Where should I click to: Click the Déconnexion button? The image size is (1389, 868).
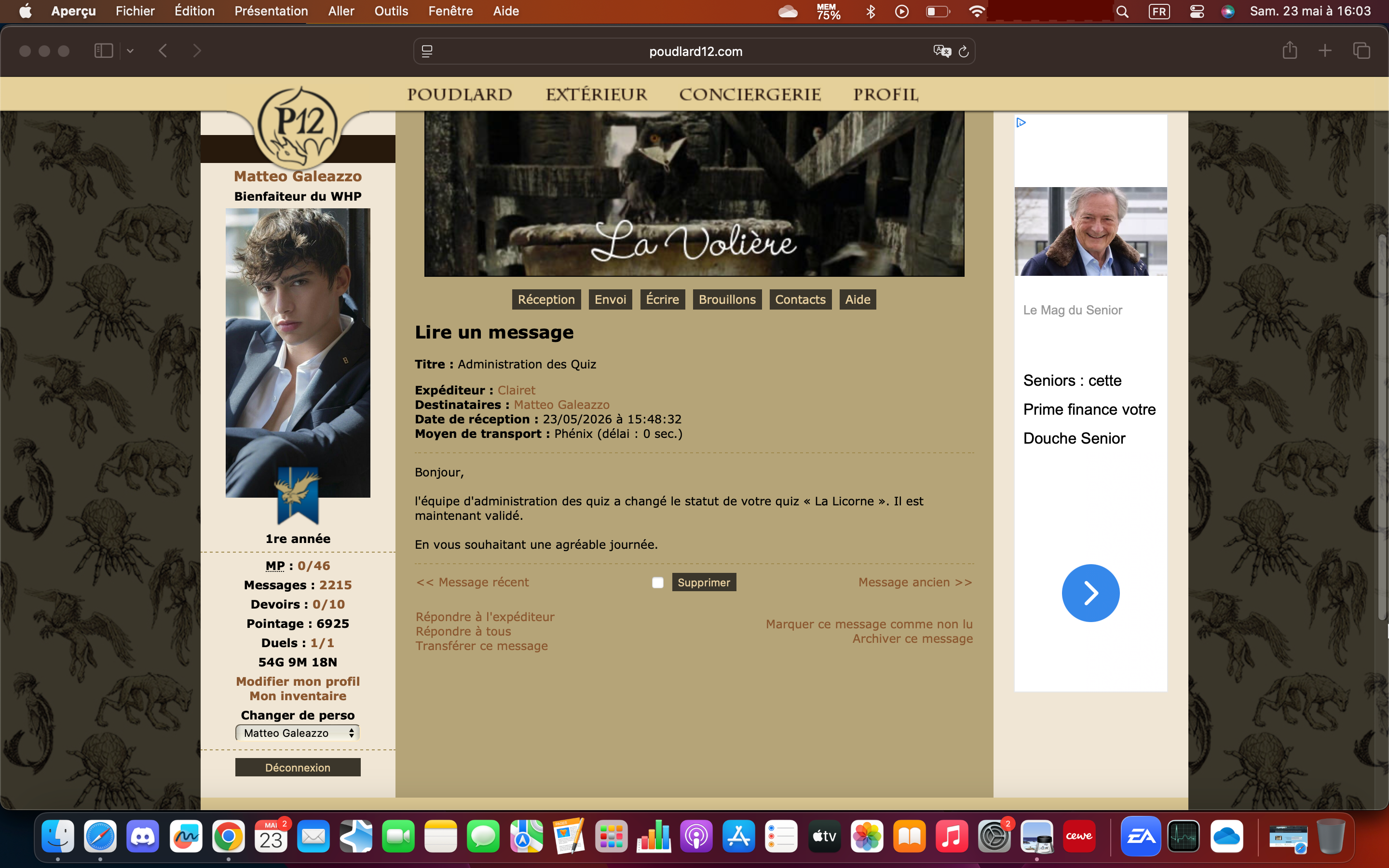[x=298, y=768]
